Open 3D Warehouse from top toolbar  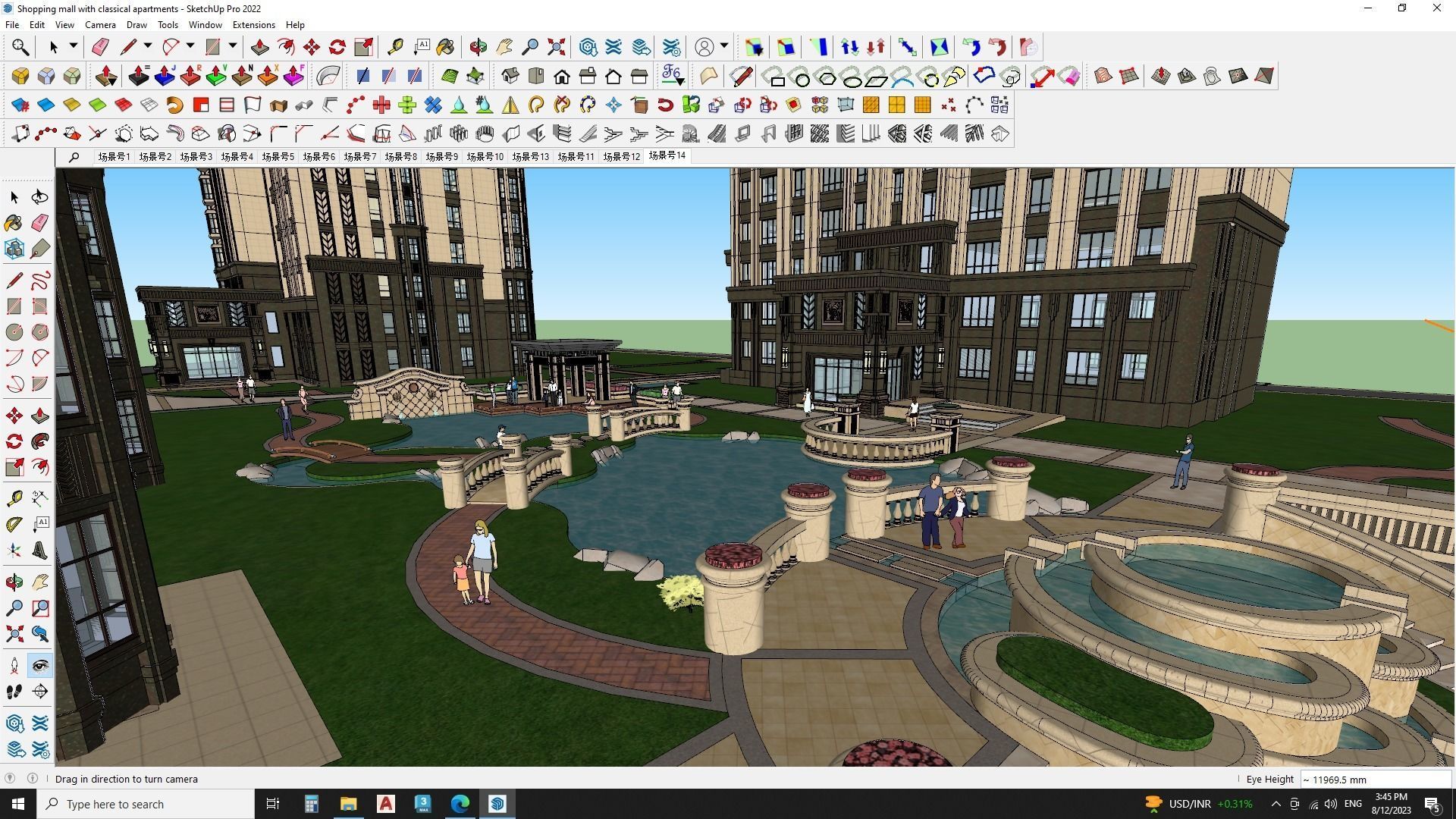pyautogui.click(x=588, y=47)
